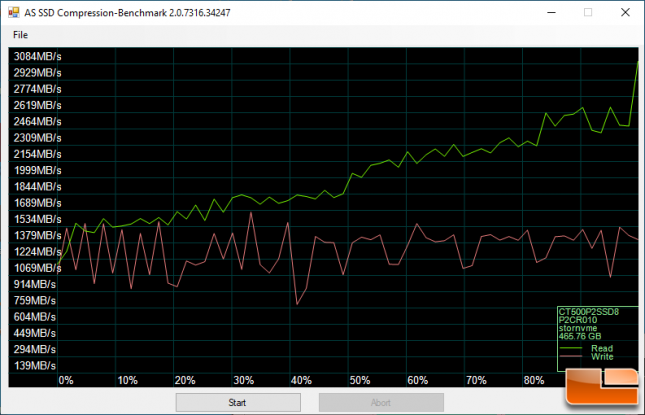Select the 914MB/s axis label

coord(35,284)
